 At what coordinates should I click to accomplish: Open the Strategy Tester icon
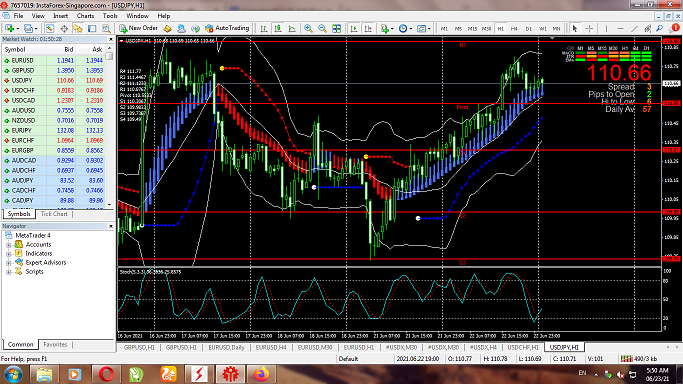tap(106, 28)
